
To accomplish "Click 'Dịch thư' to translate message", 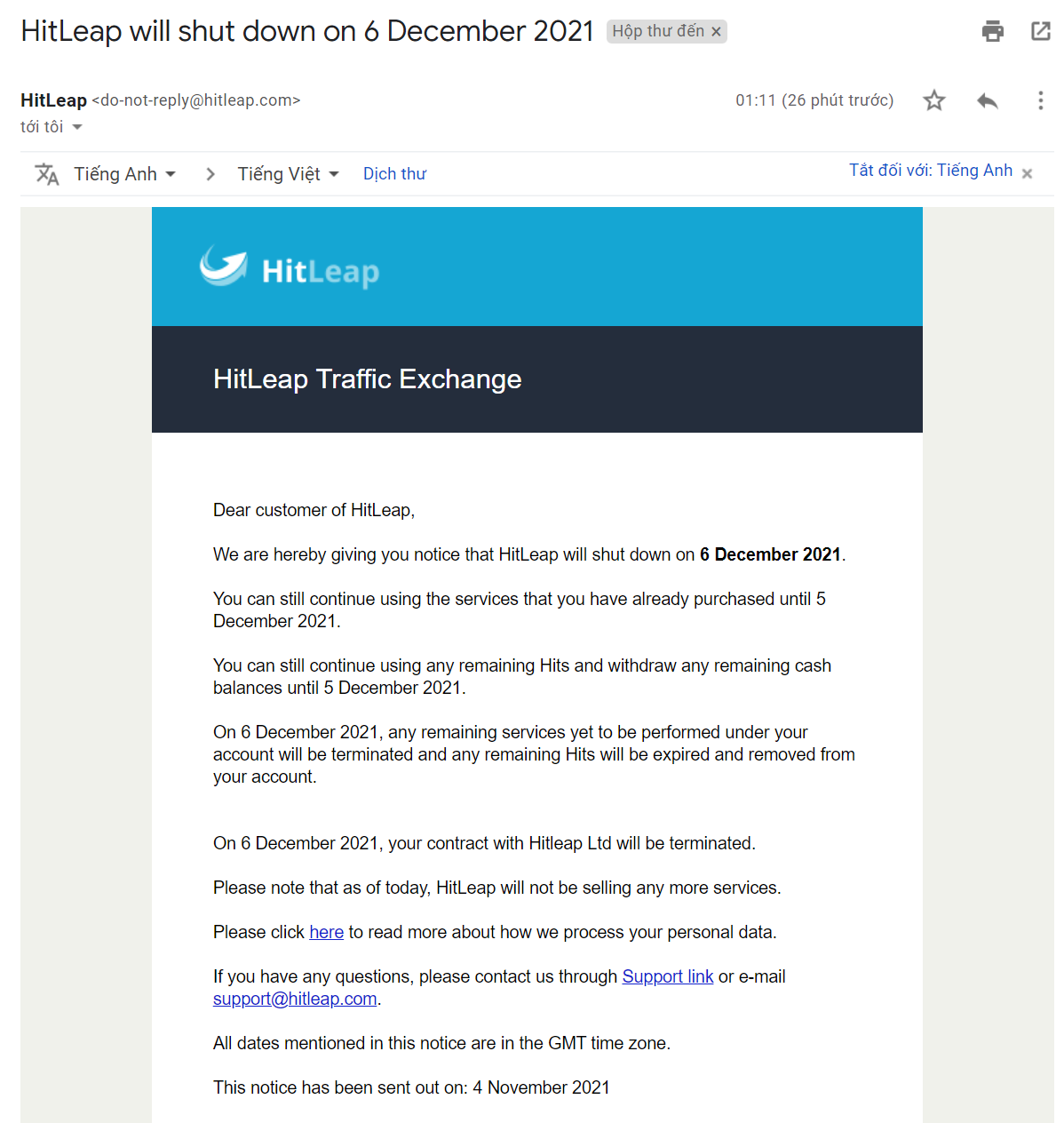I will coord(394,174).
